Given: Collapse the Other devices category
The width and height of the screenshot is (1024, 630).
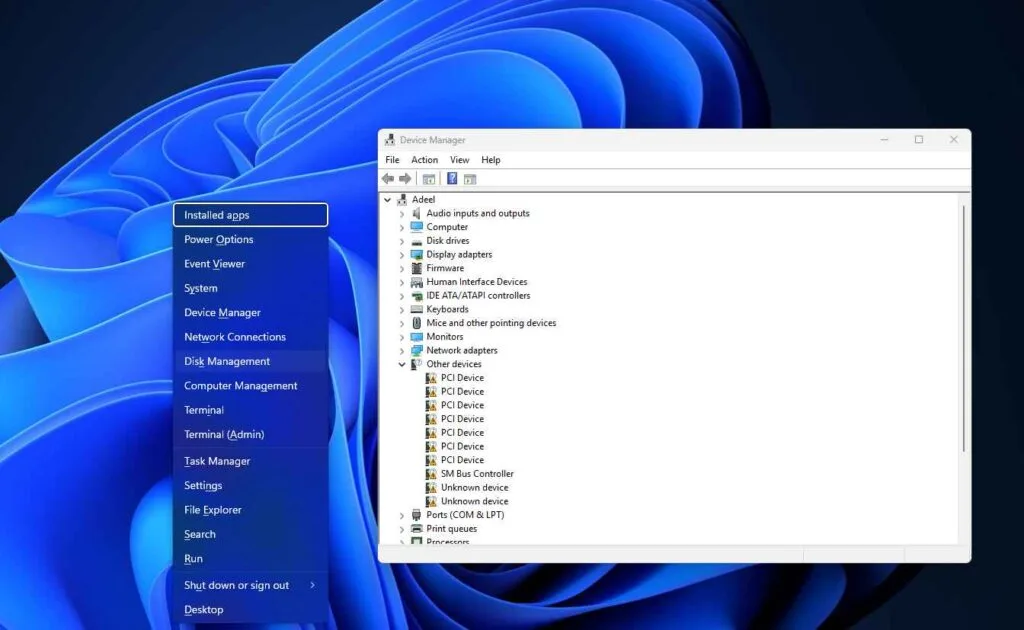Looking at the screenshot, I should pyautogui.click(x=402, y=364).
